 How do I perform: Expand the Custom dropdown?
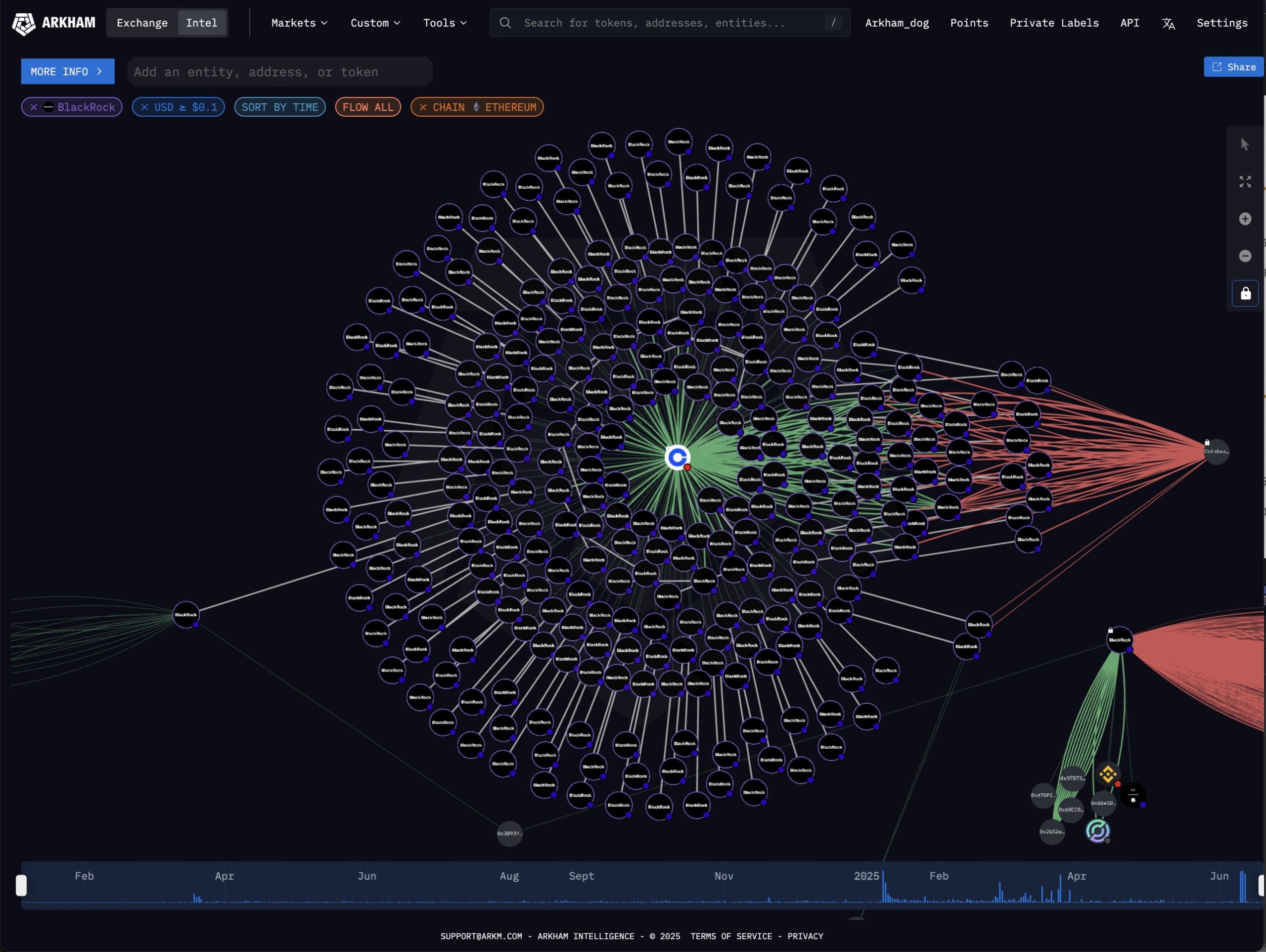(375, 23)
